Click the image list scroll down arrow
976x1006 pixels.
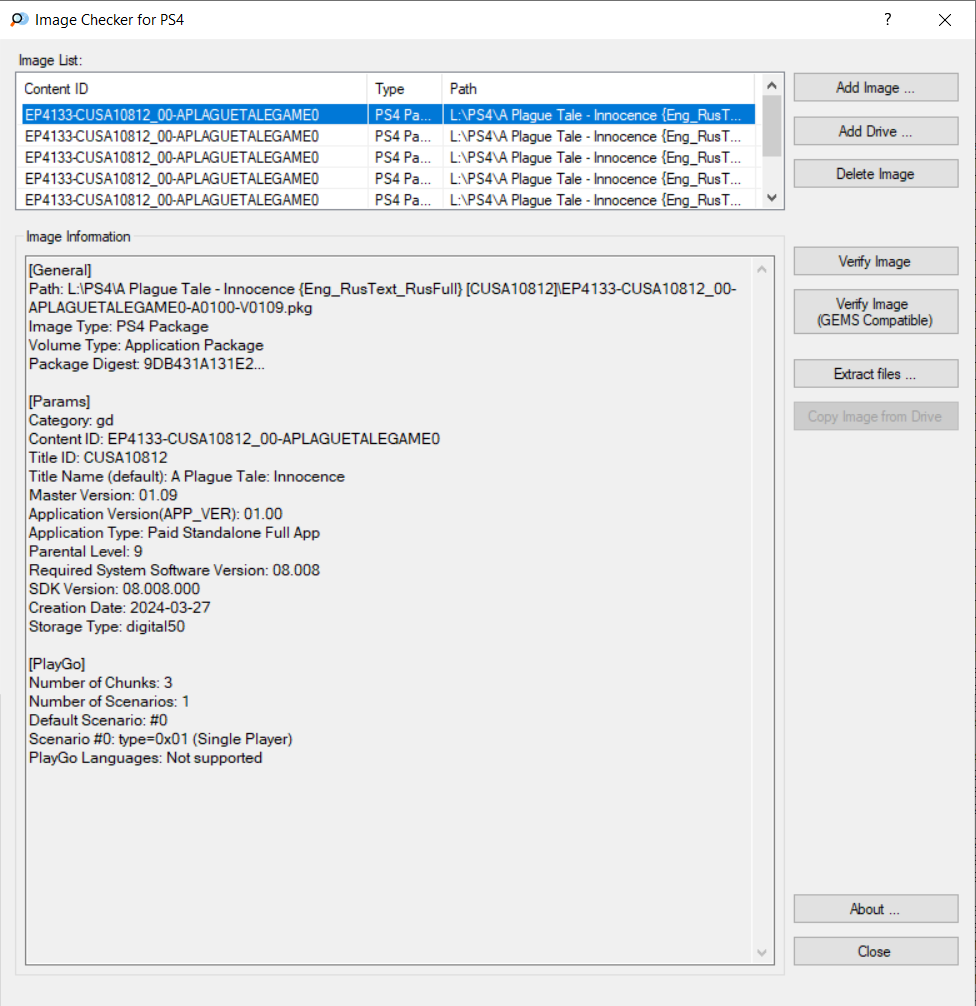(x=772, y=198)
